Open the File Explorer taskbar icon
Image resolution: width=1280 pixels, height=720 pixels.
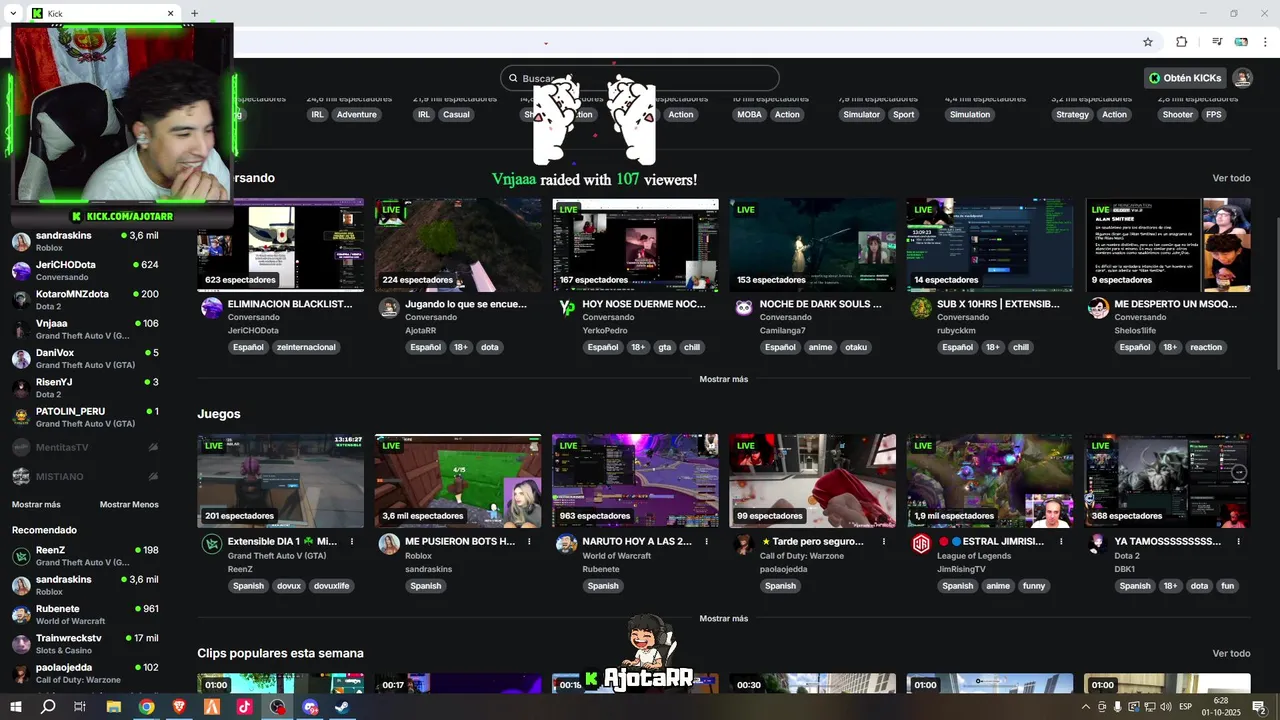point(114,707)
